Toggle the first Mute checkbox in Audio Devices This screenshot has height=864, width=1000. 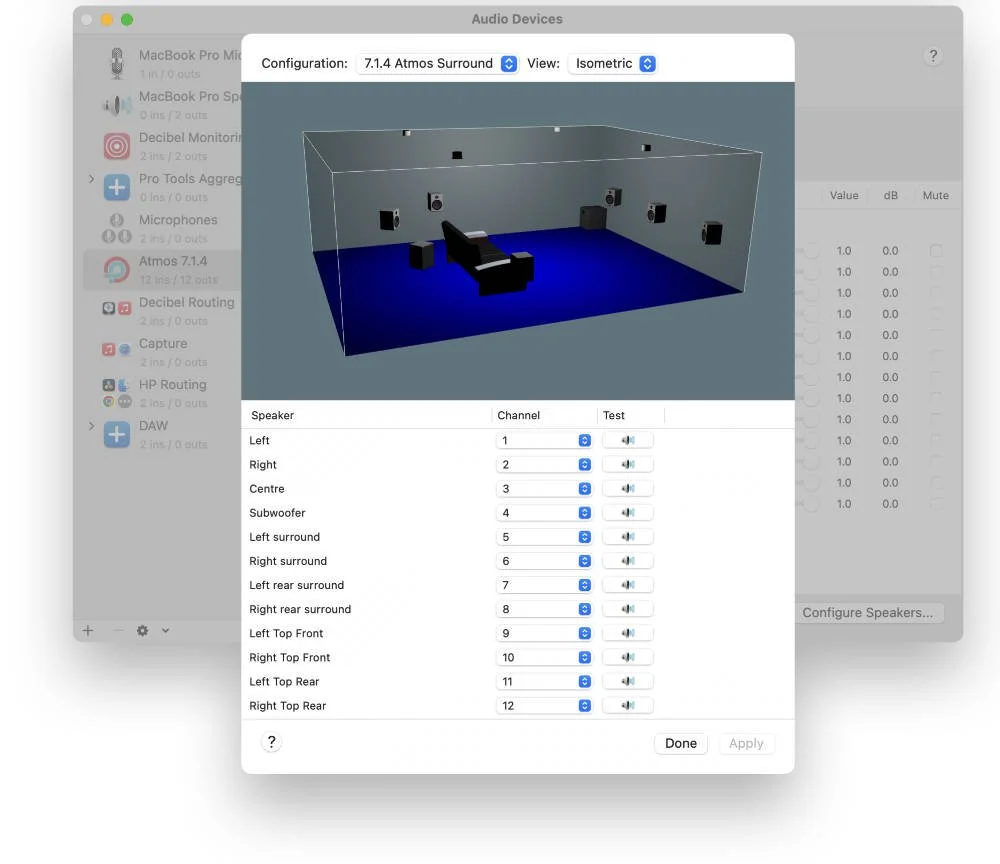point(936,251)
